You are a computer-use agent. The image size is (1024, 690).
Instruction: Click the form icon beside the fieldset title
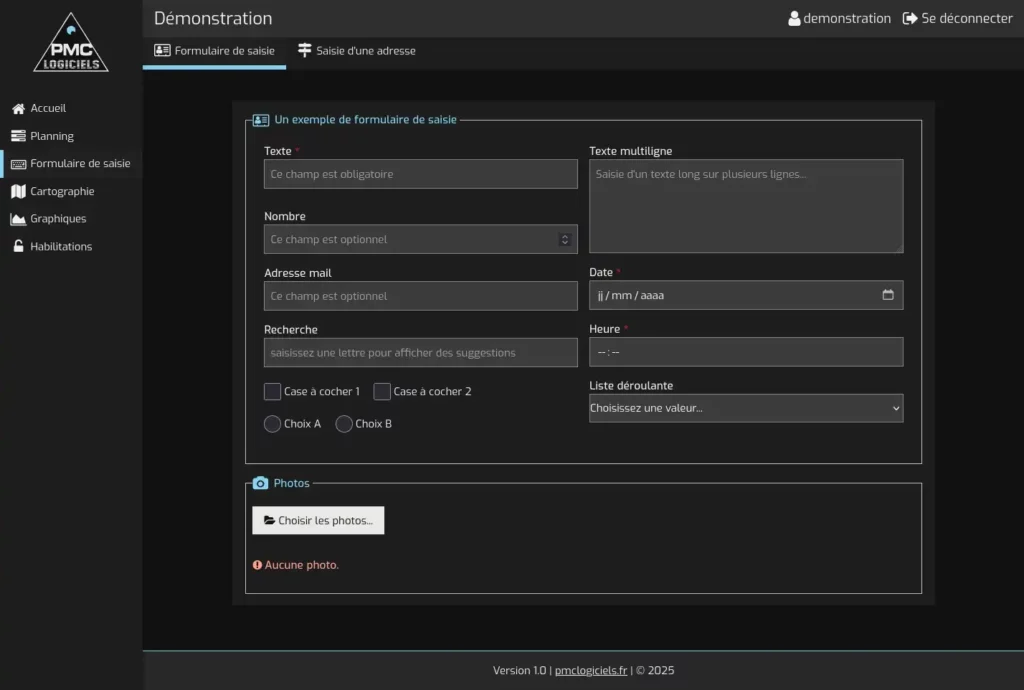click(x=261, y=120)
